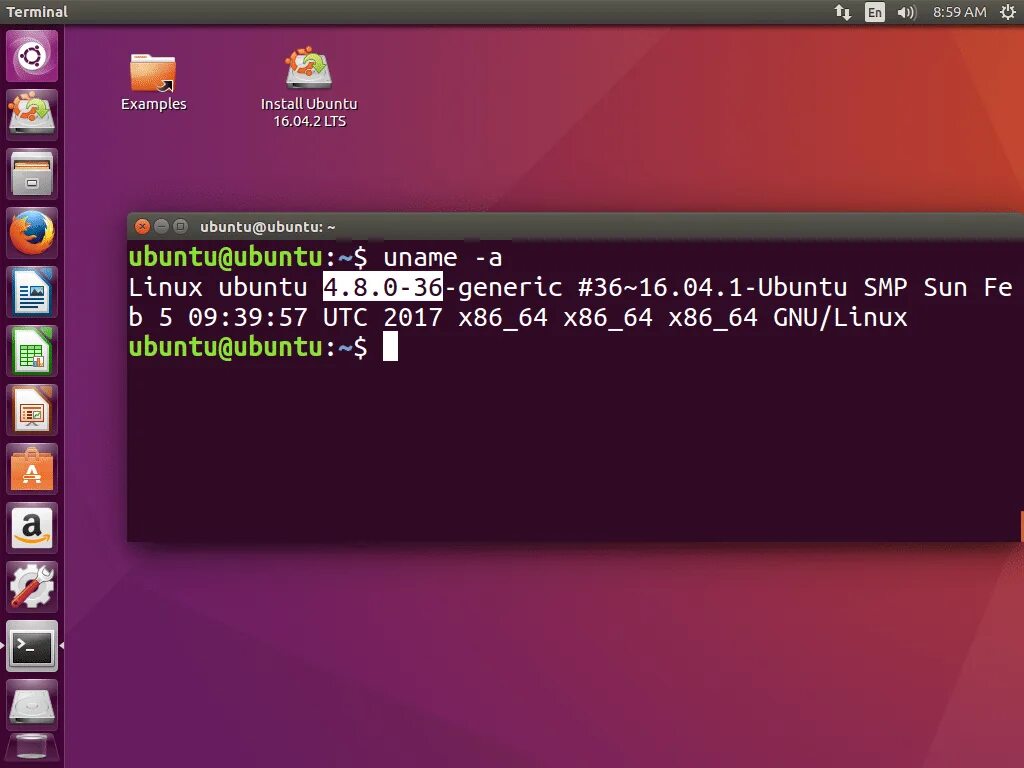
Task: Click 'GNU/Linux' in the terminal output
Action: click(x=840, y=317)
